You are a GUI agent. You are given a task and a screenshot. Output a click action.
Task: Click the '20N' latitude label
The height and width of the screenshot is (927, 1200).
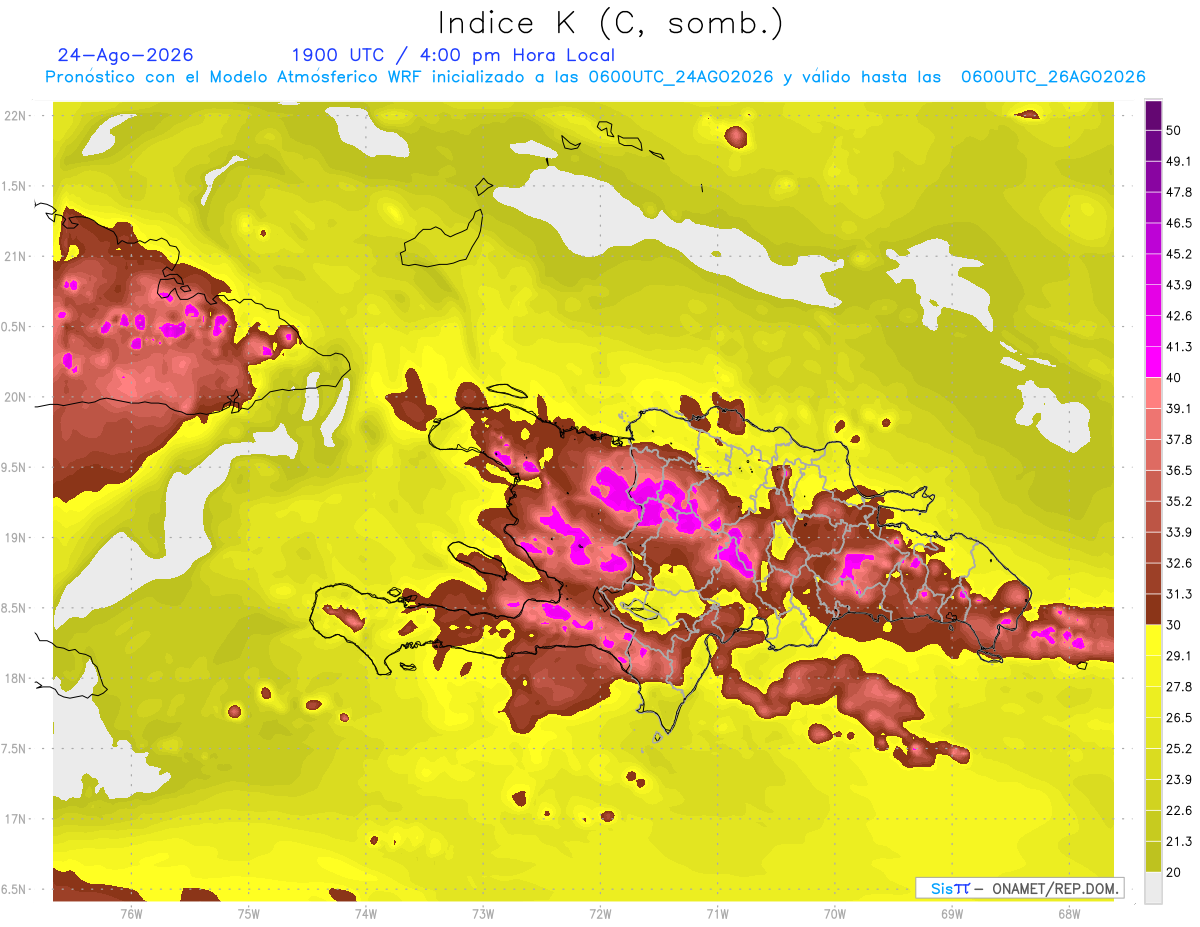15,397
